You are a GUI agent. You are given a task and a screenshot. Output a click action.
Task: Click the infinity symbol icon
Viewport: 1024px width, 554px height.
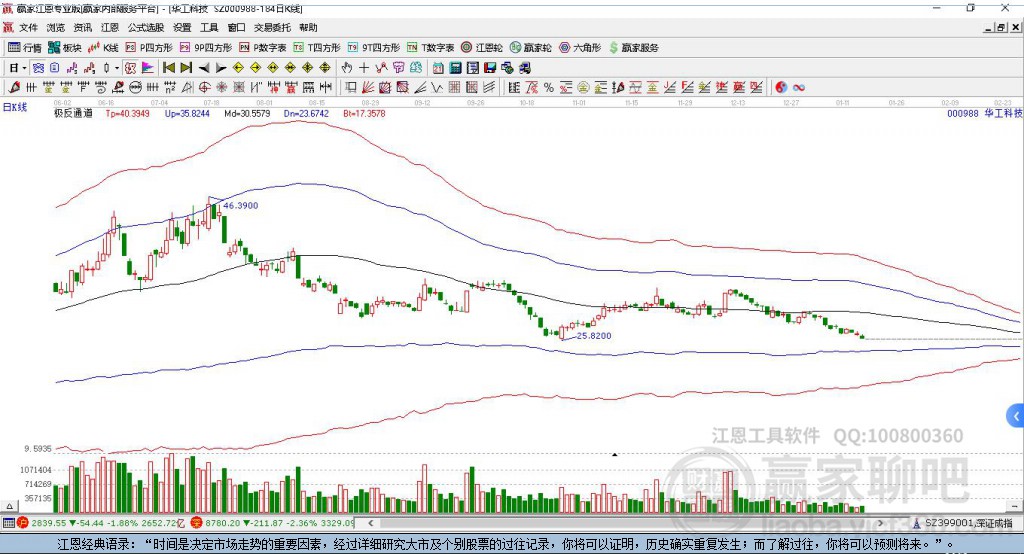(800, 88)
